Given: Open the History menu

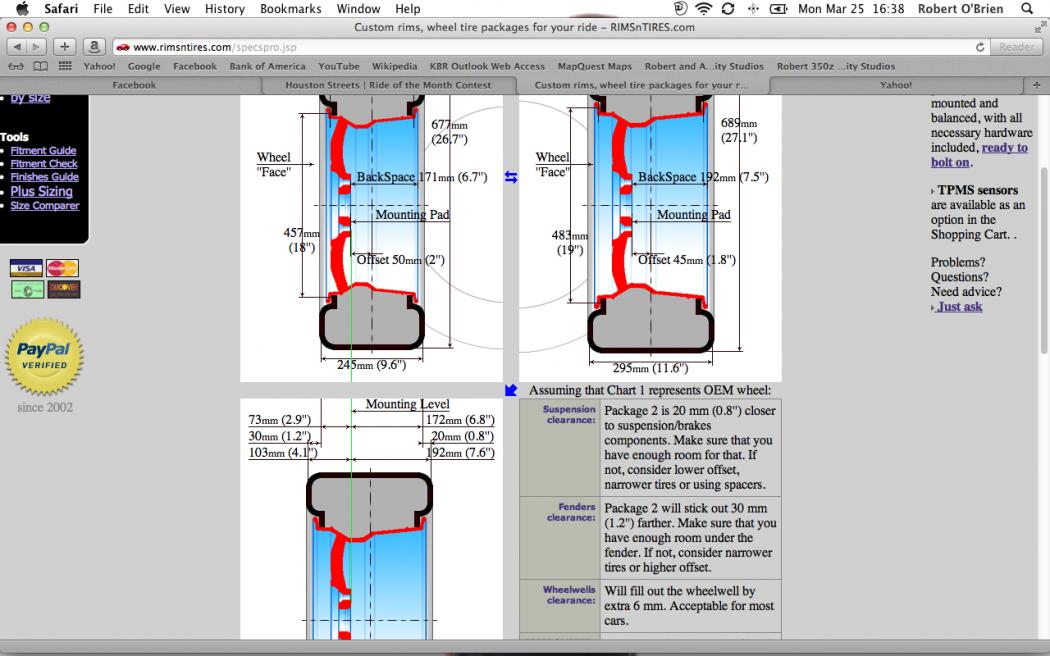Looking at the screenshot, I should [224, 8].
